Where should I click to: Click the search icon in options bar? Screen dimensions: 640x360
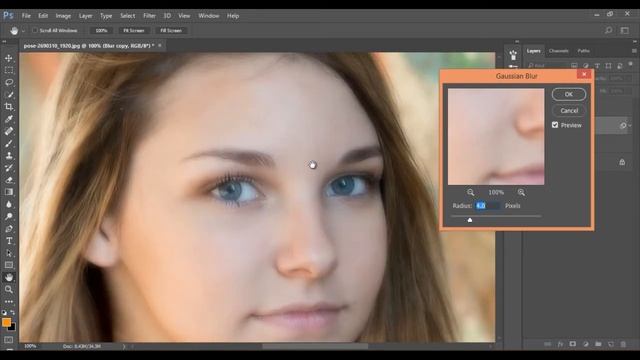point(609,30)
